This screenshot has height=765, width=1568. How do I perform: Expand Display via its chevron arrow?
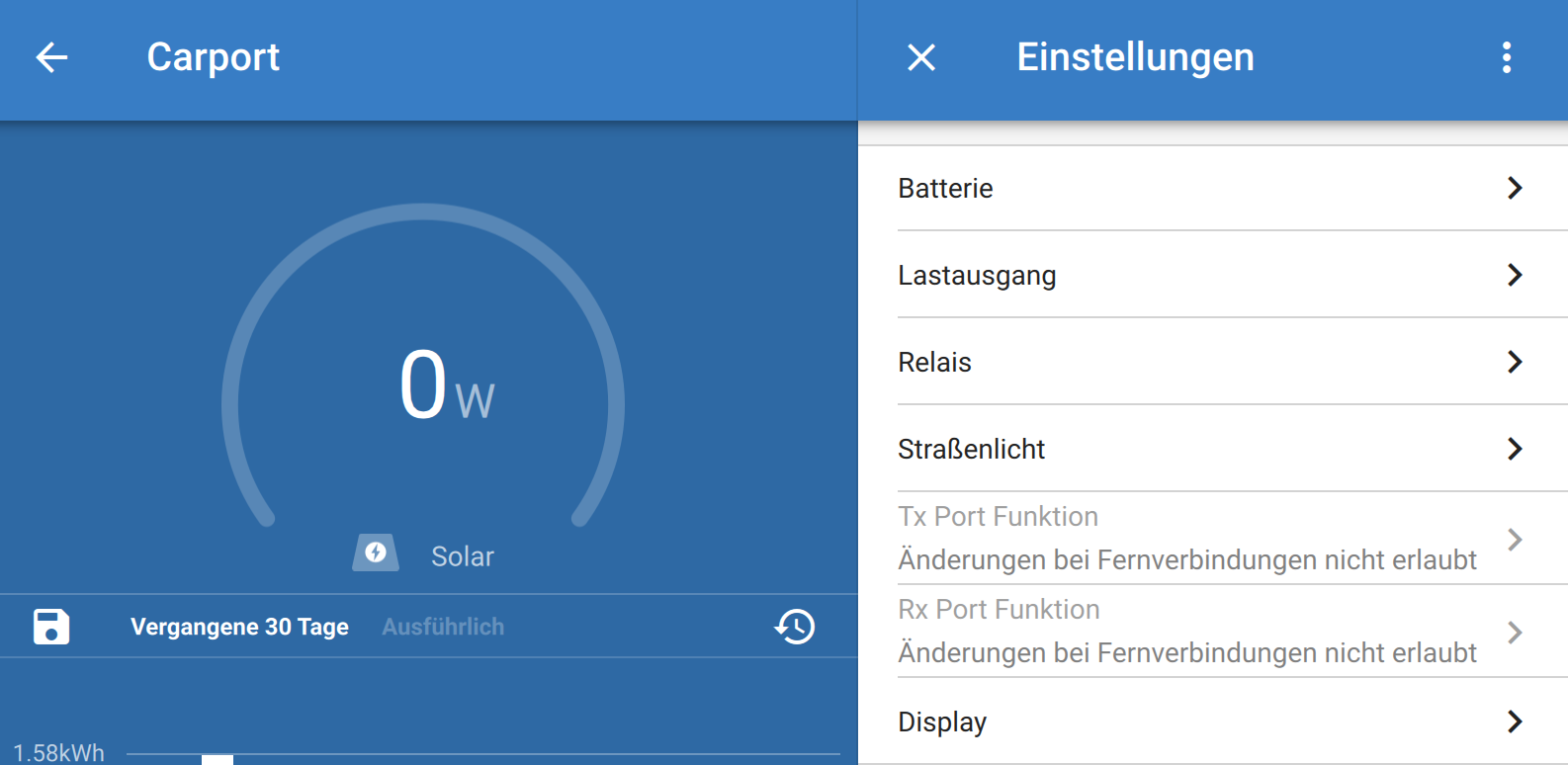(x=1514, y=722)
